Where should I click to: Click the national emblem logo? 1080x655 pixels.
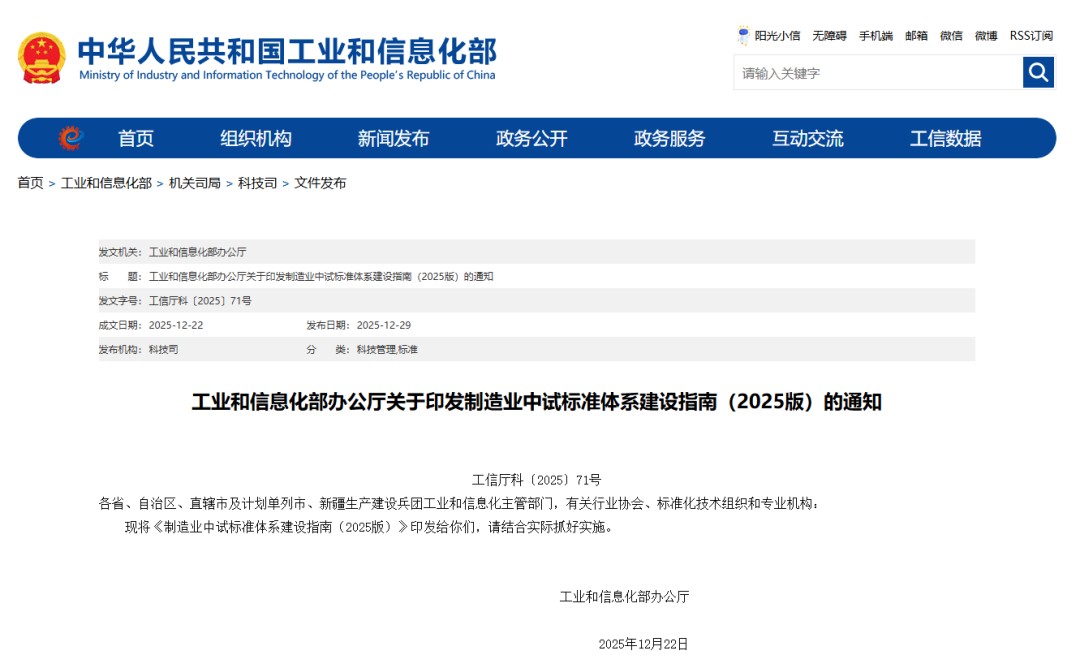click(42, 58)
